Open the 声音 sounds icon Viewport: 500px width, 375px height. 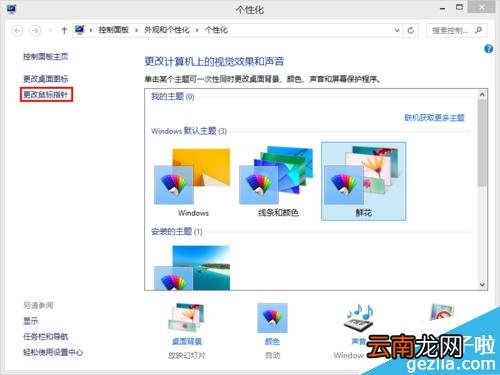click(359, 318)
